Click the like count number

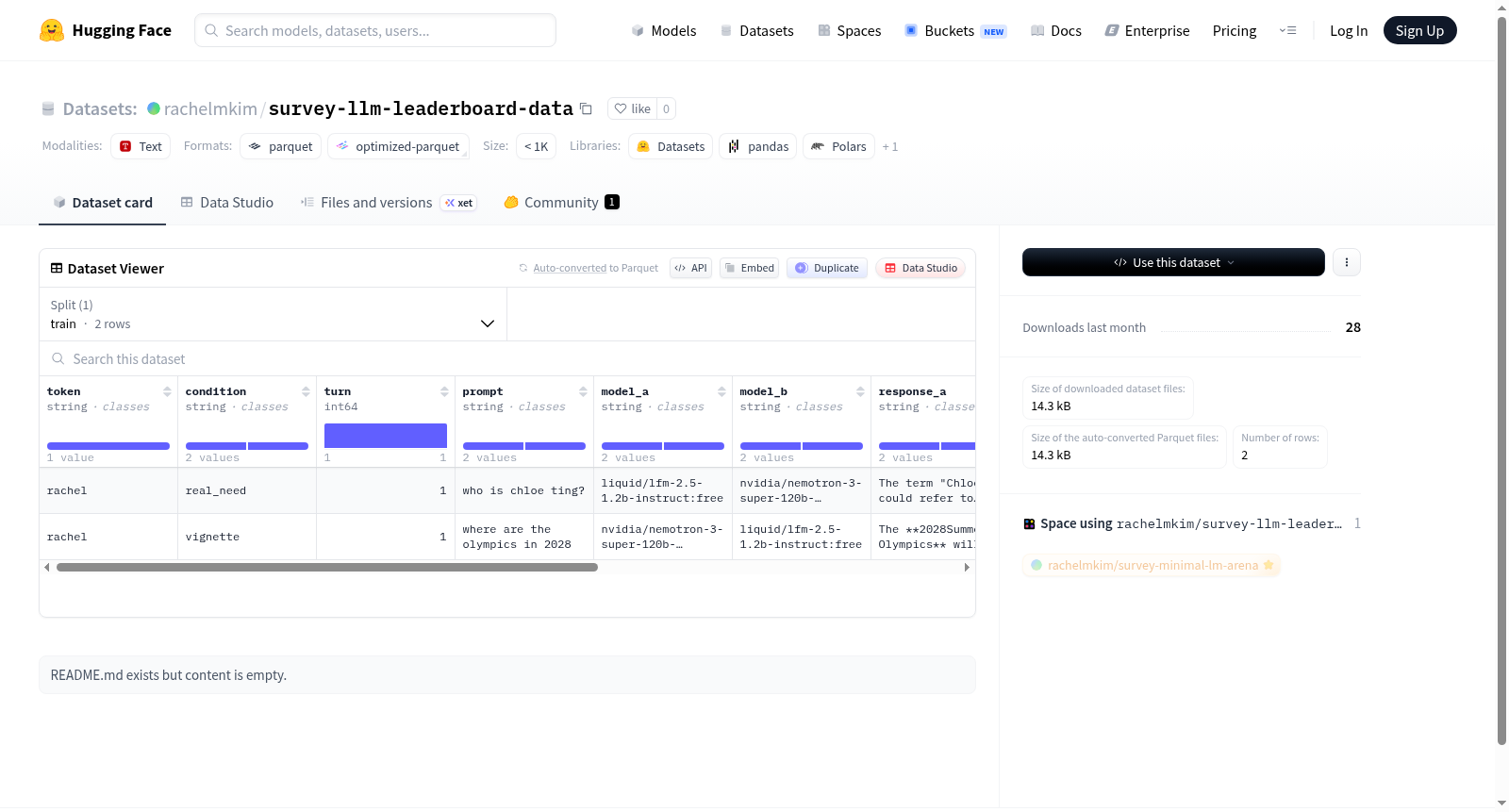(666, 108)
